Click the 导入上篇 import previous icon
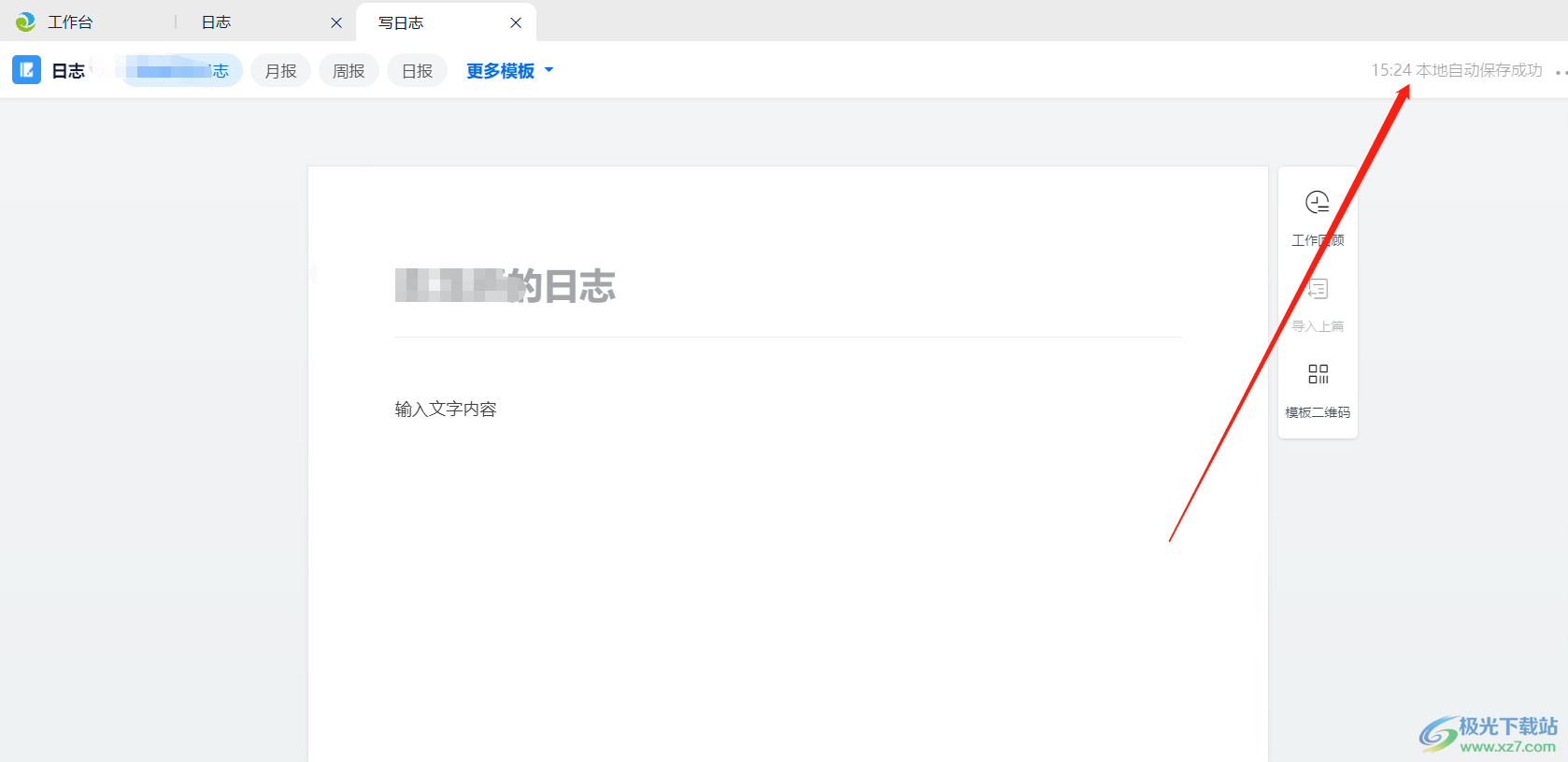This screenshot has height=762, width=1568. (1318, 289)
